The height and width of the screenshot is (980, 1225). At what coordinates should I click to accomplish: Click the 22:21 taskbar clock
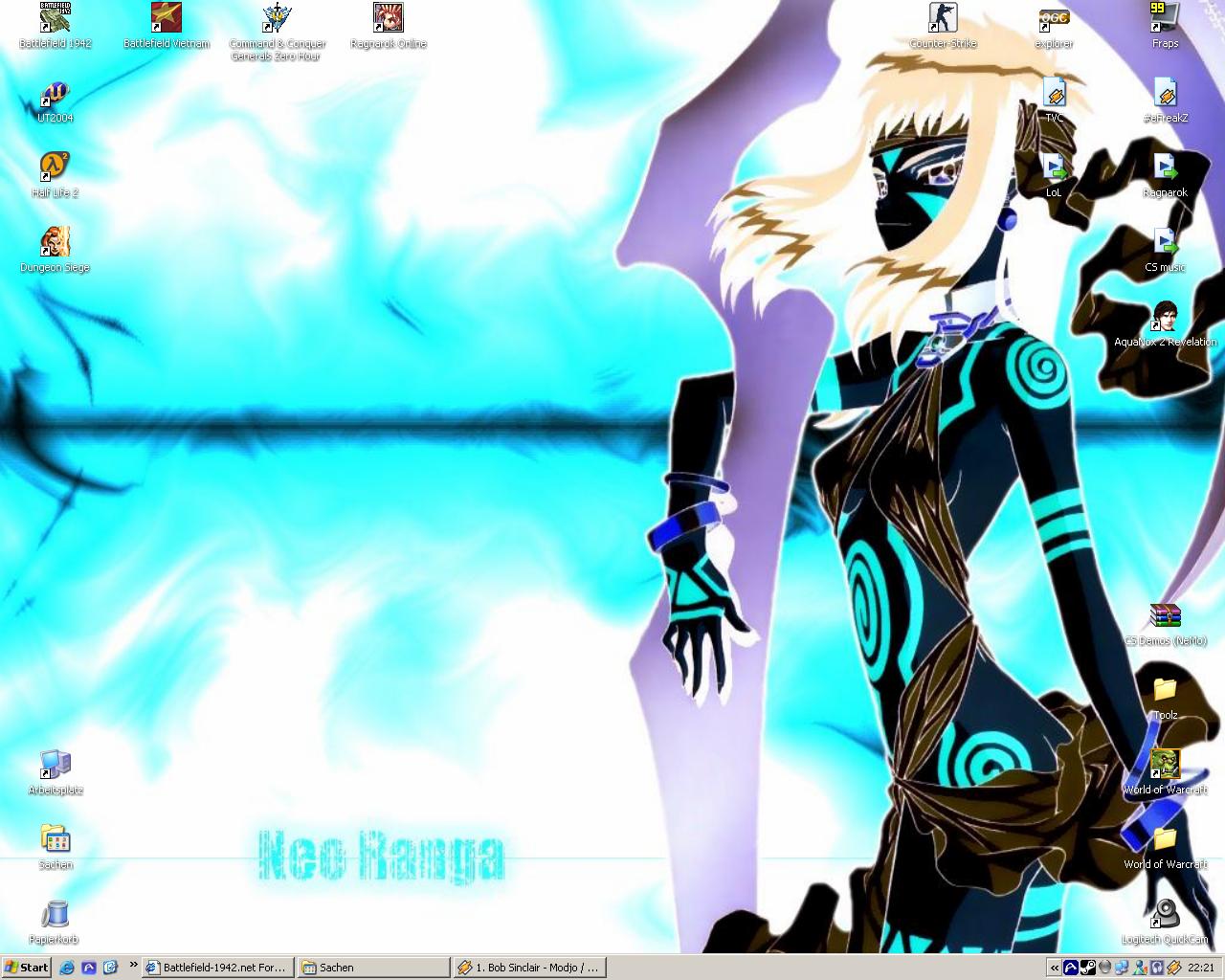[1201, 968]
